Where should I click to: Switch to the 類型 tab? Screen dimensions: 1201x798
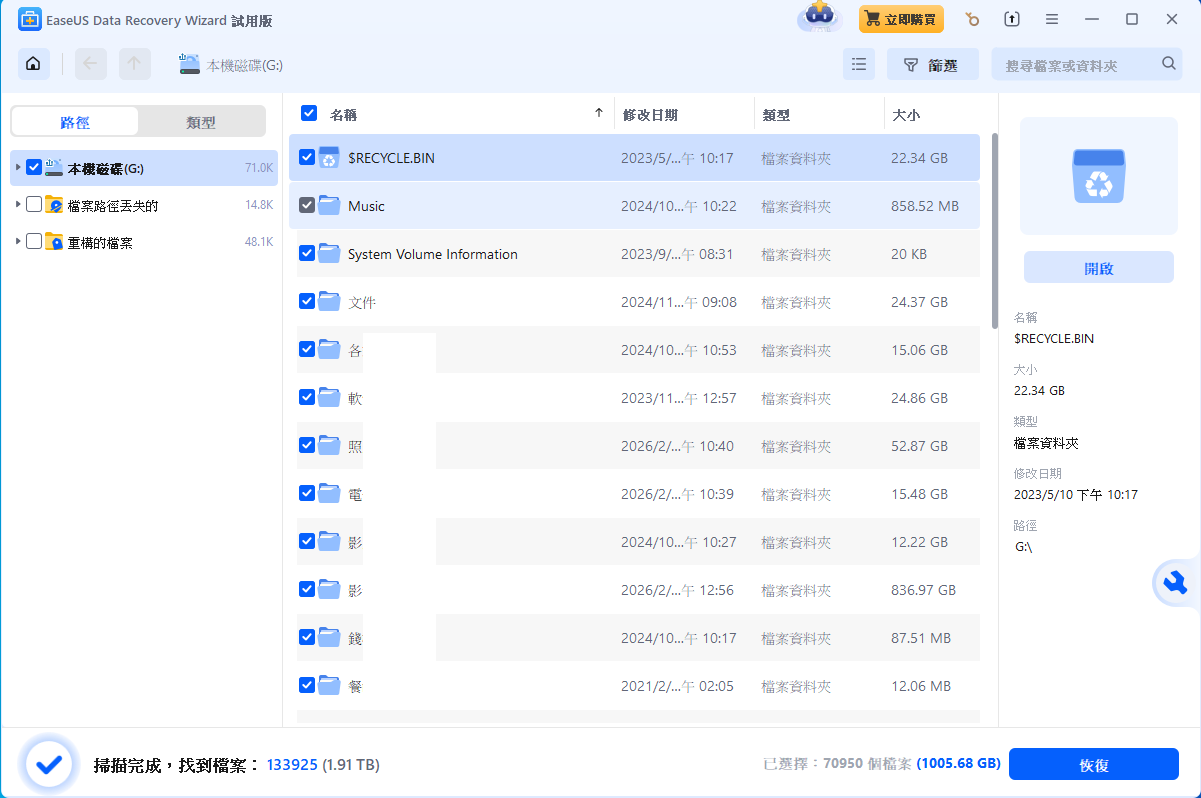coord(202,120)
